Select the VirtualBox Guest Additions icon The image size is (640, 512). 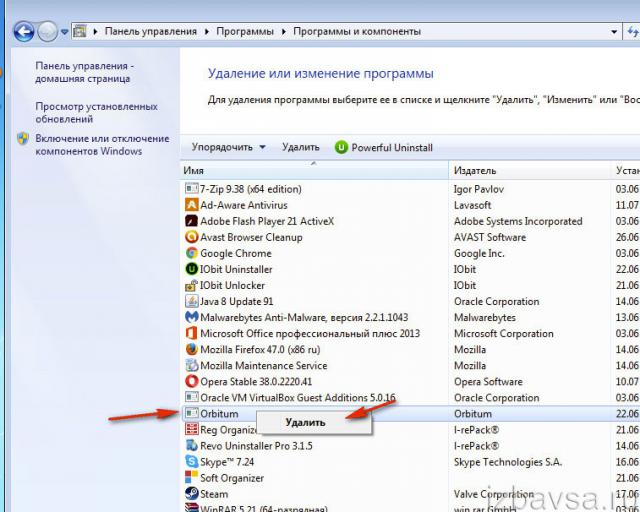[x=191, y=397]
